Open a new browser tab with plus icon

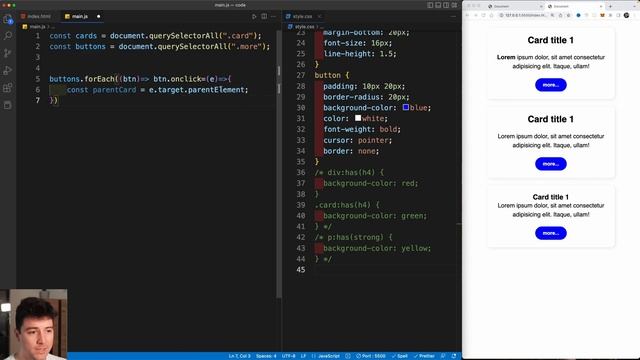coord(610,6)
